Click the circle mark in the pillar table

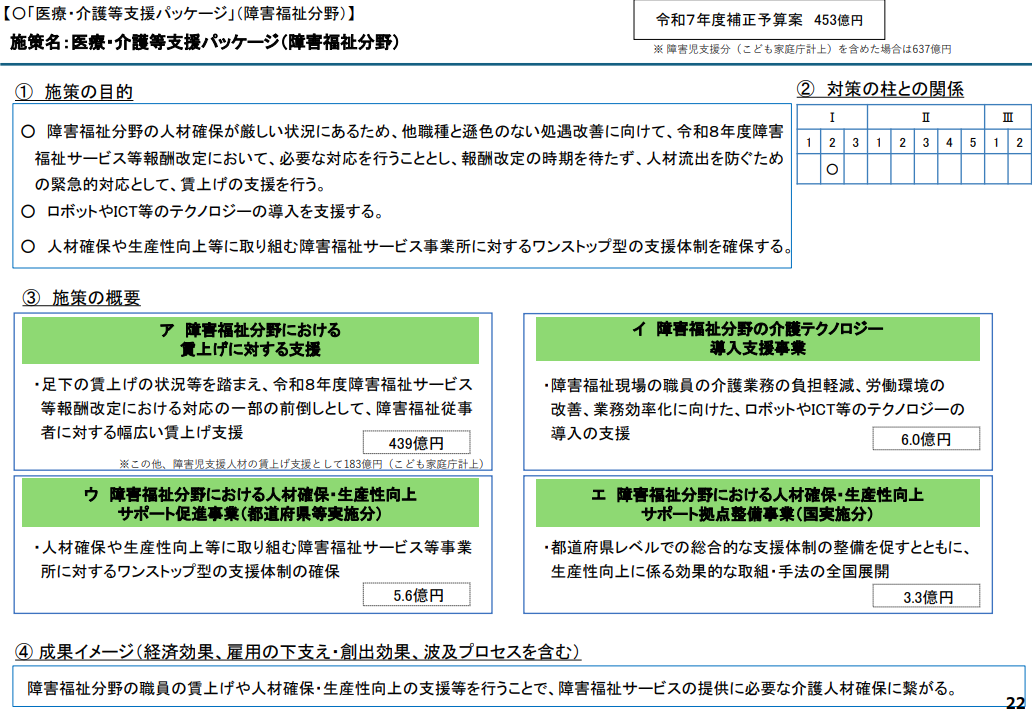[832, 170]
